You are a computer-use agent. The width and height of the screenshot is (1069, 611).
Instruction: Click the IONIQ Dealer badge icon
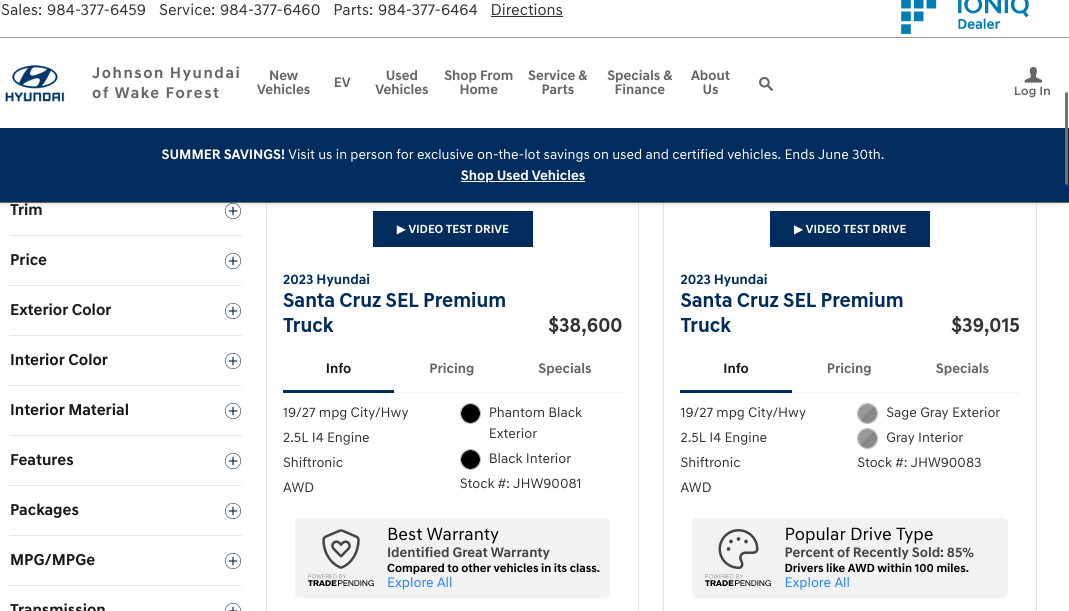918,15
